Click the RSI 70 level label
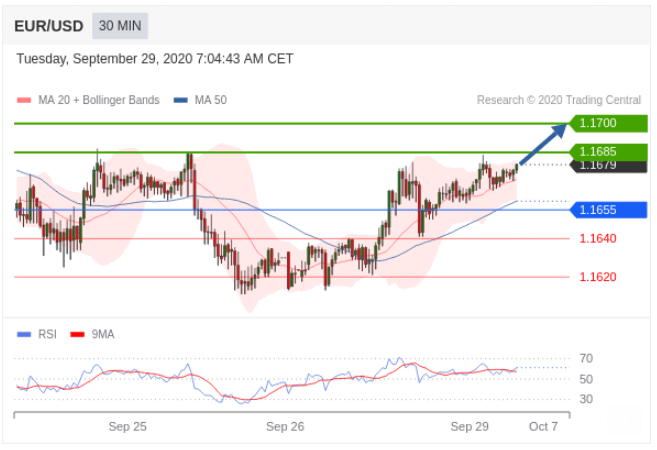 pos(586,359)
